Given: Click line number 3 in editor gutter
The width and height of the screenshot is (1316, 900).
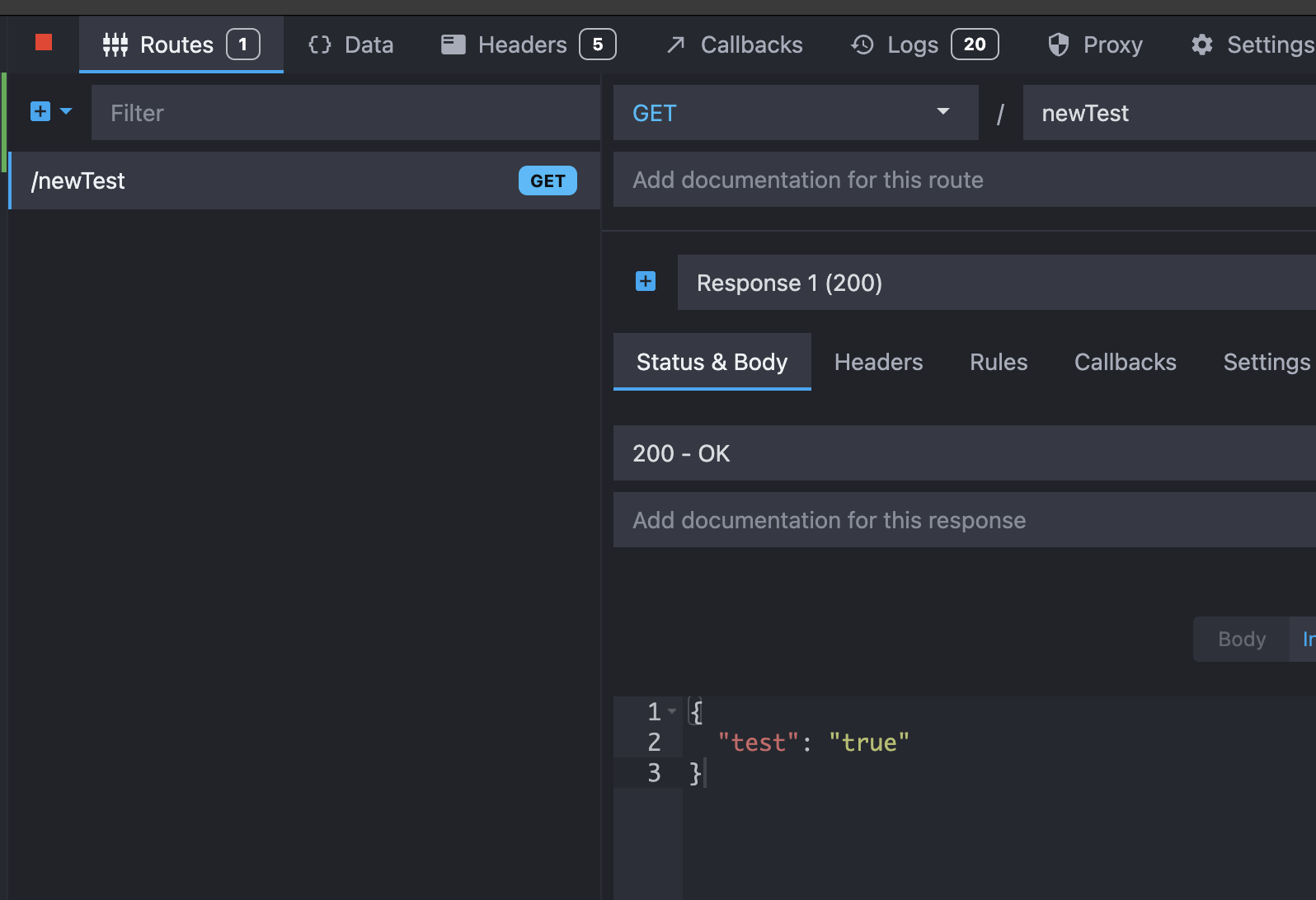Looking at the screenshot, I should [x=654, y=773].
